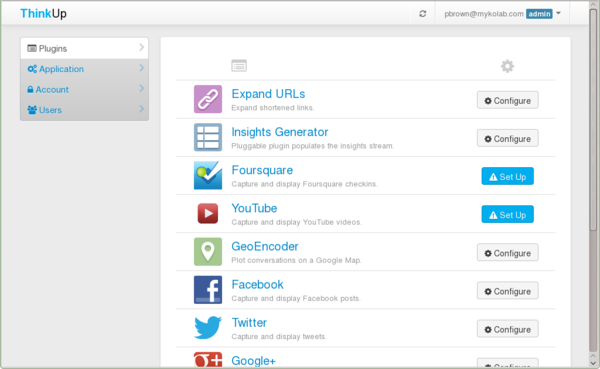This screenshot has width=600, height=369.
Task: Click the YouTube play icon
Action: click(x=208, y=213)
